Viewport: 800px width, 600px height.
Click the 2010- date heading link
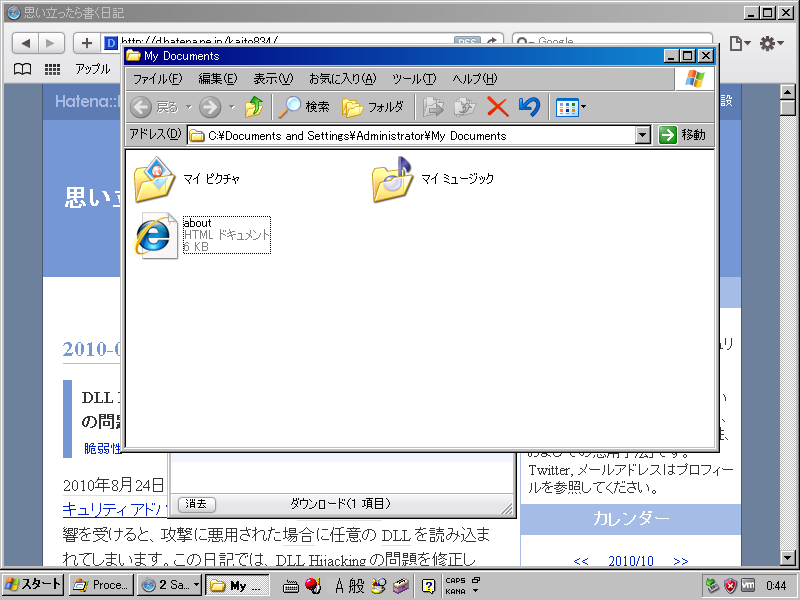point(91,349)
